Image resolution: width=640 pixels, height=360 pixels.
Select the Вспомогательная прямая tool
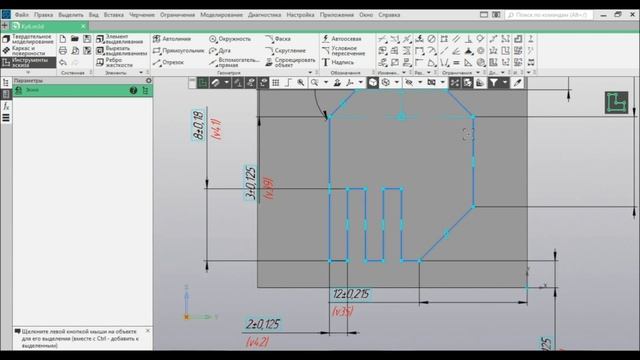234,62
